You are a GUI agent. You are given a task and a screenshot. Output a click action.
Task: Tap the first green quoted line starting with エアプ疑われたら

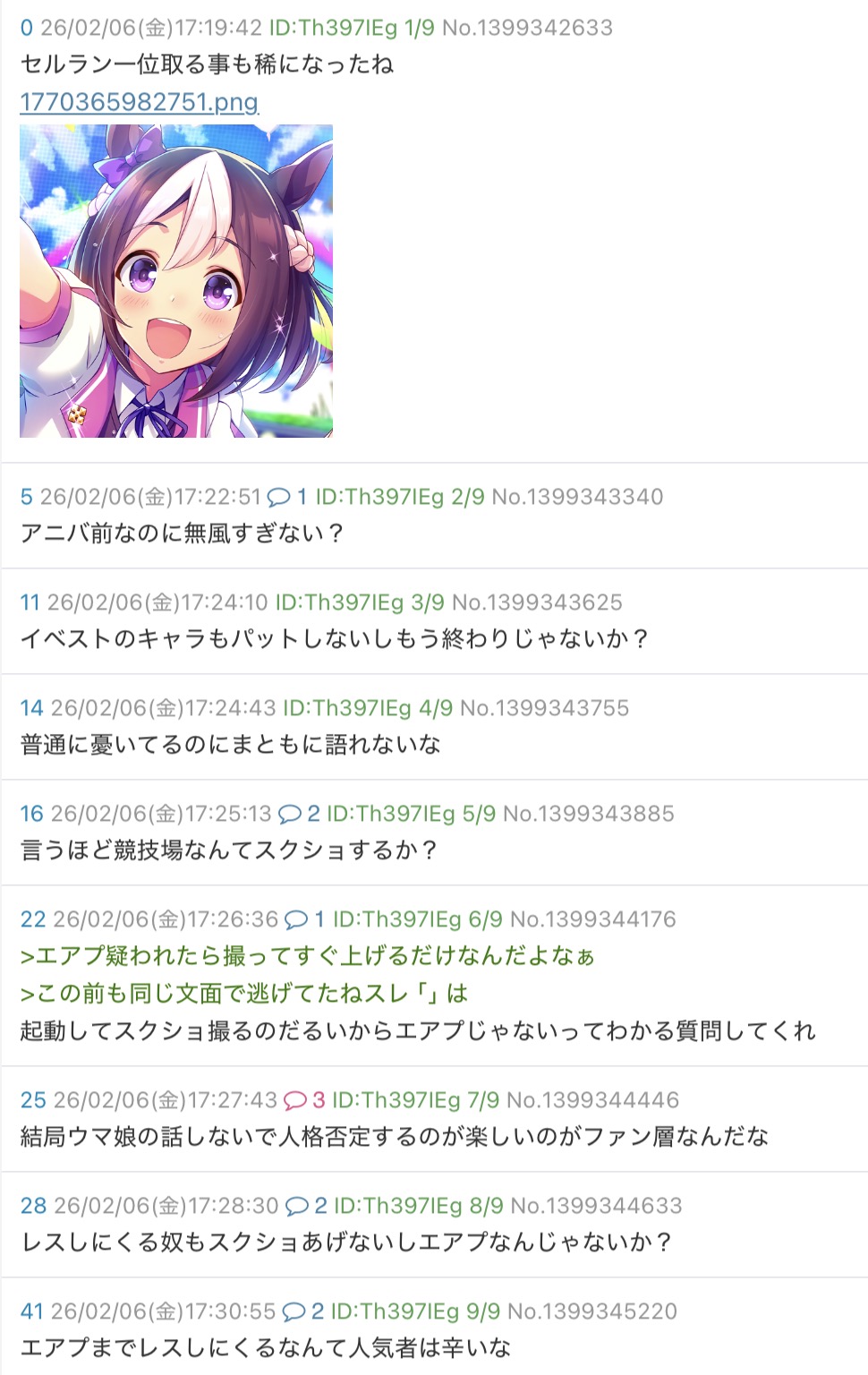point(307,956)
